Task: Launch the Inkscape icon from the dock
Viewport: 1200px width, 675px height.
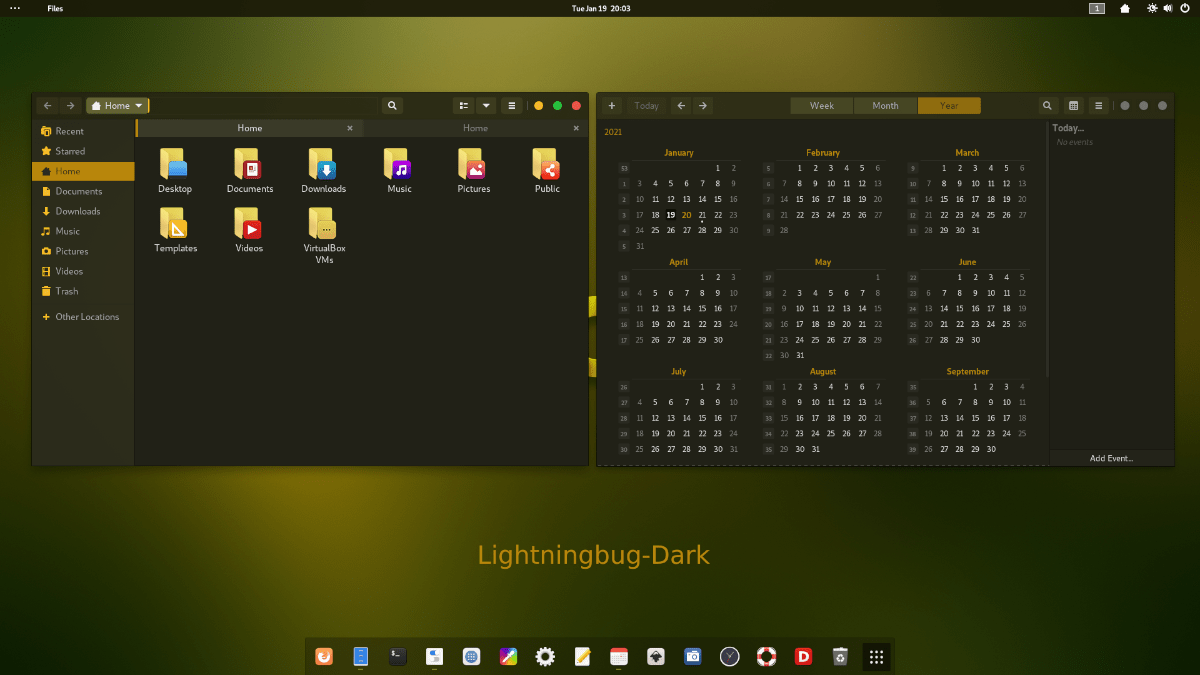Action: coord(655,657)
